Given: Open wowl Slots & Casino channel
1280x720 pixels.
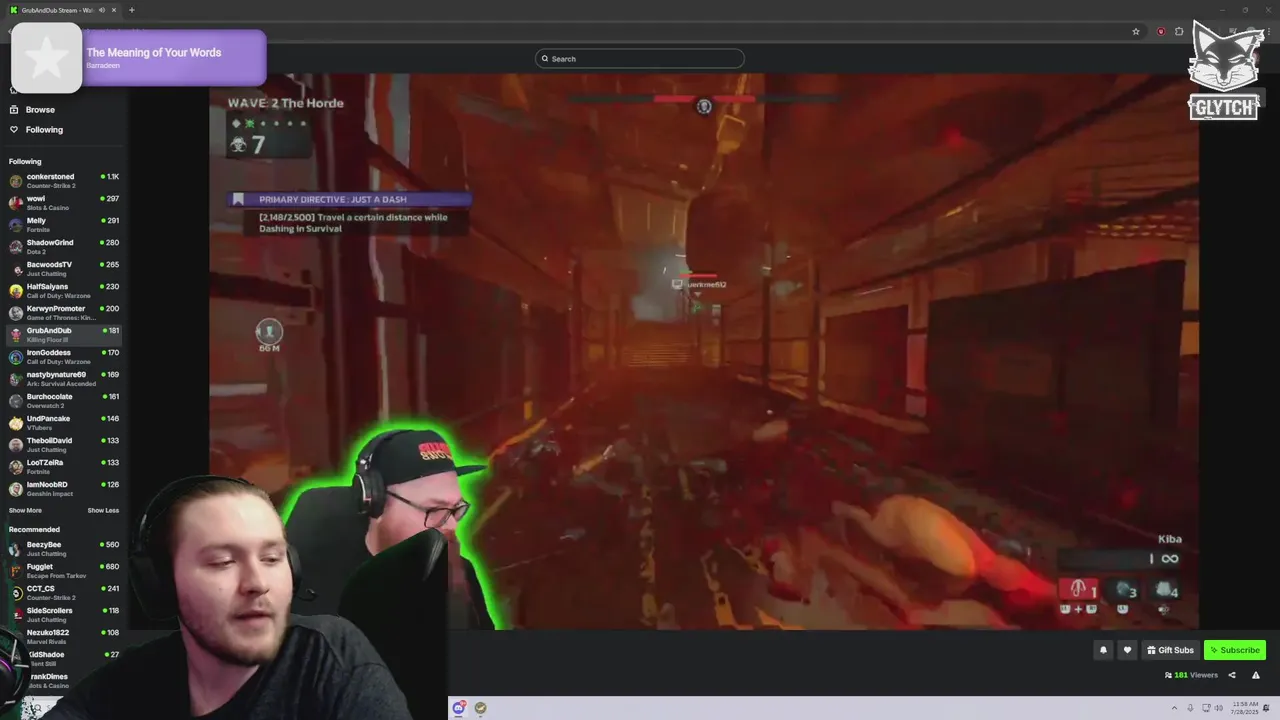Looking at the screenshot, I should tap(64, 203).
